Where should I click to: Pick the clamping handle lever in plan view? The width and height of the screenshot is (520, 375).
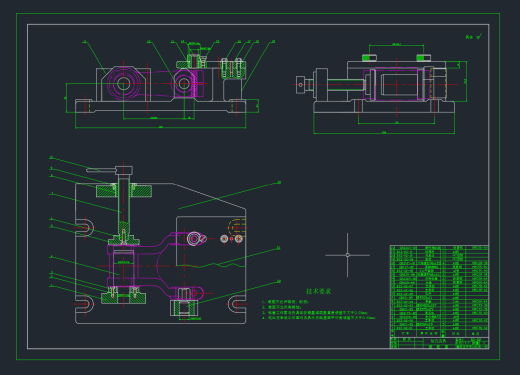tap(101, 170)
